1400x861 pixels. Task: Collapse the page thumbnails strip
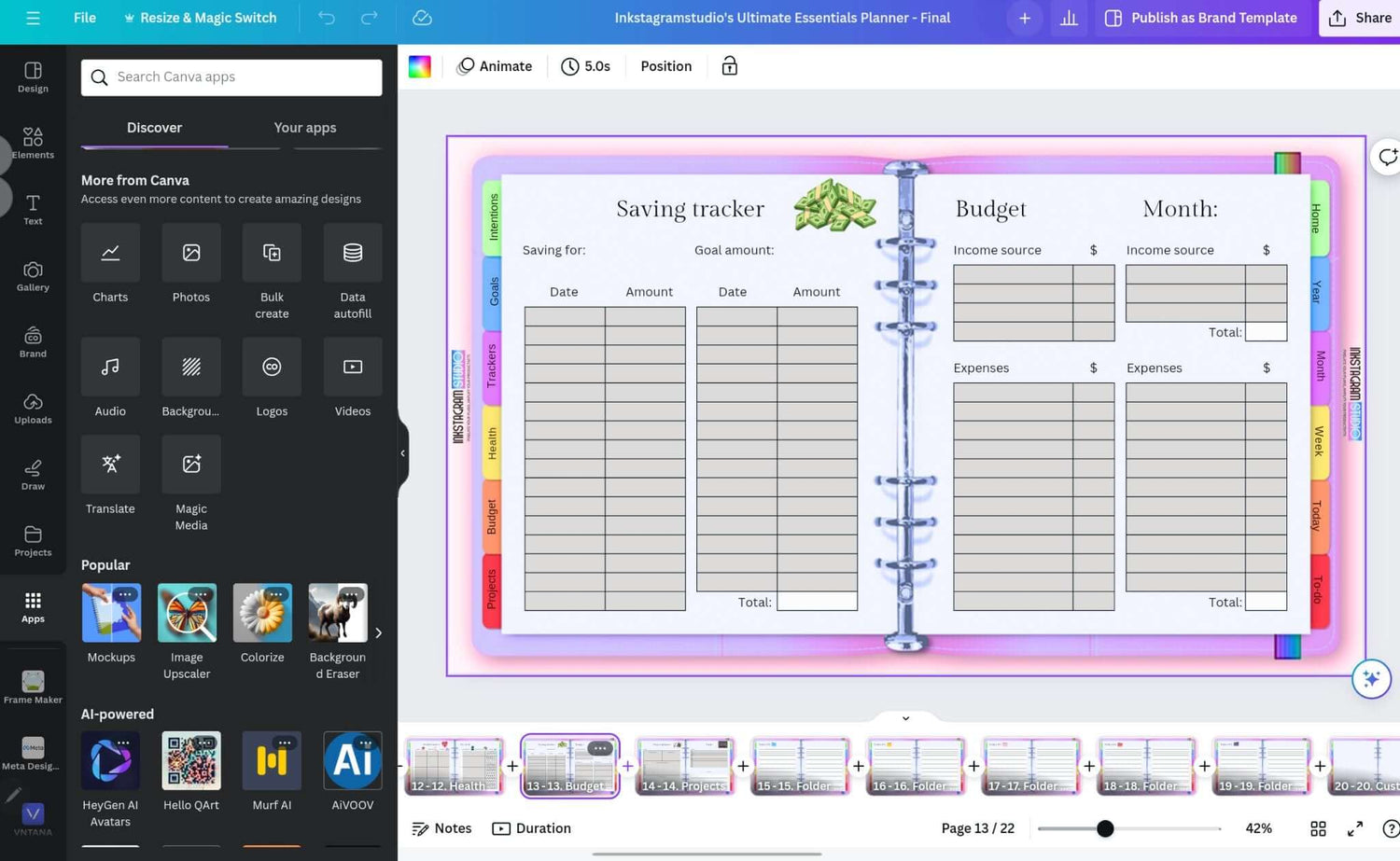903,717
